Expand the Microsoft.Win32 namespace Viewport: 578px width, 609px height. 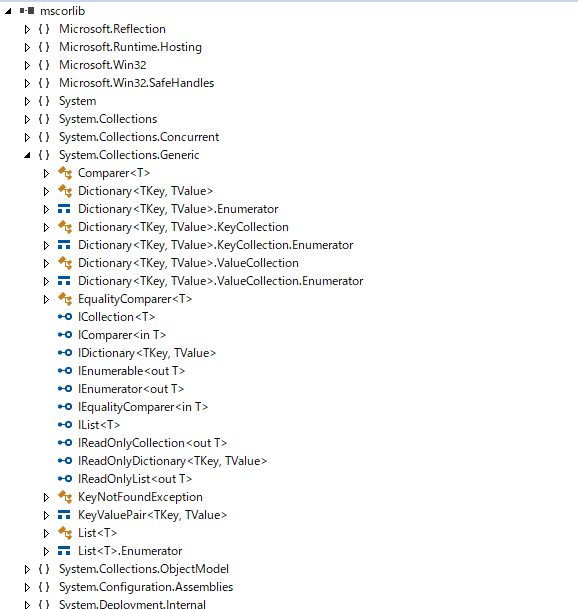27,65
